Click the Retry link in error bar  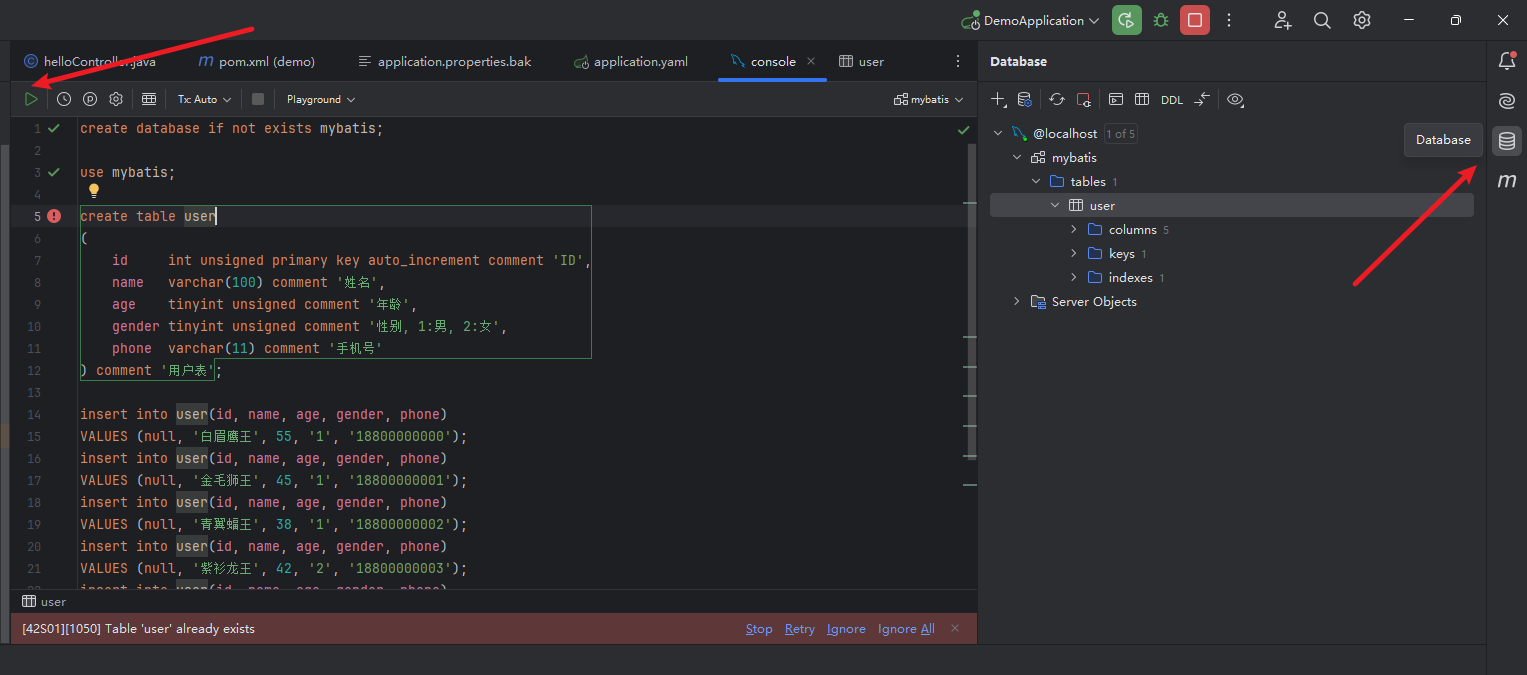799,629
